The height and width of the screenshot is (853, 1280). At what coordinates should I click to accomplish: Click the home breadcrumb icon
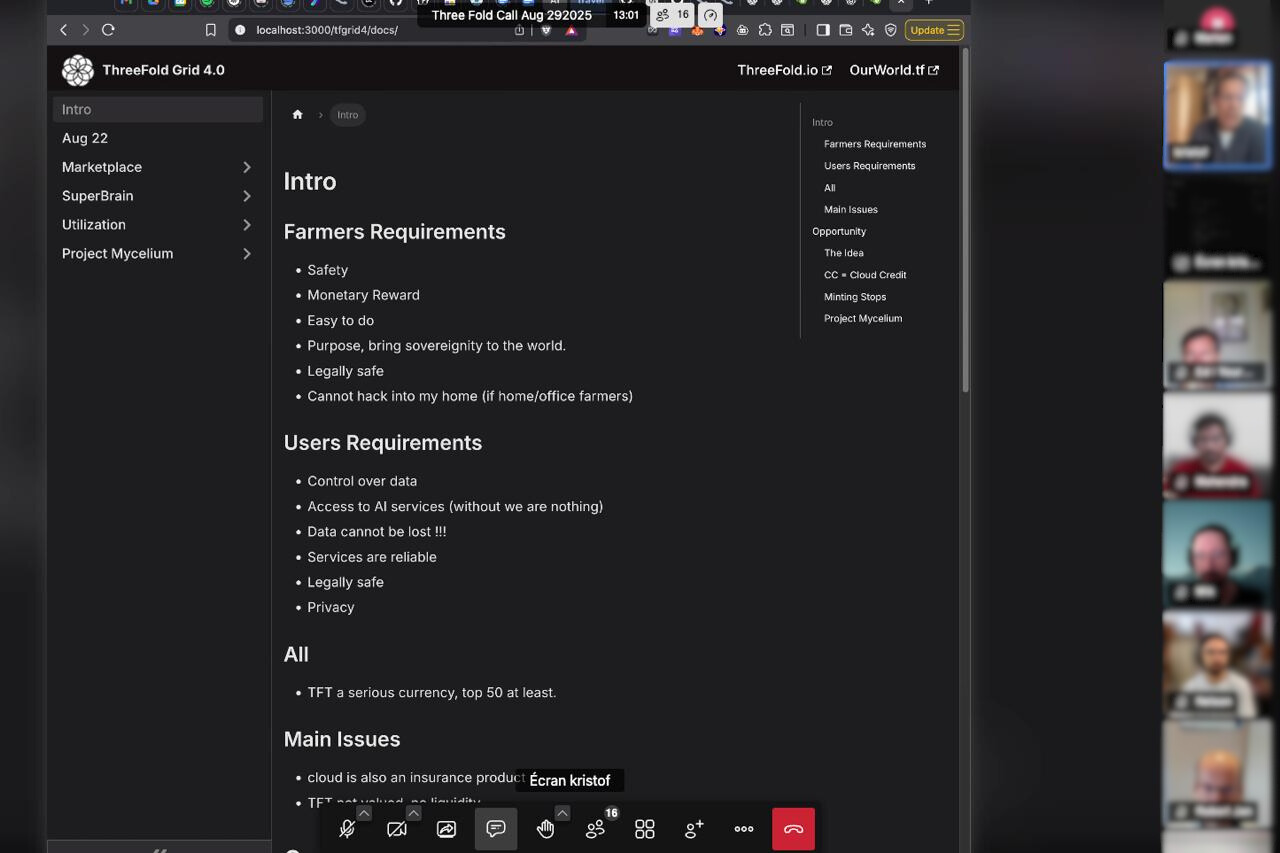pyautogui.click(x=297, y=115)
